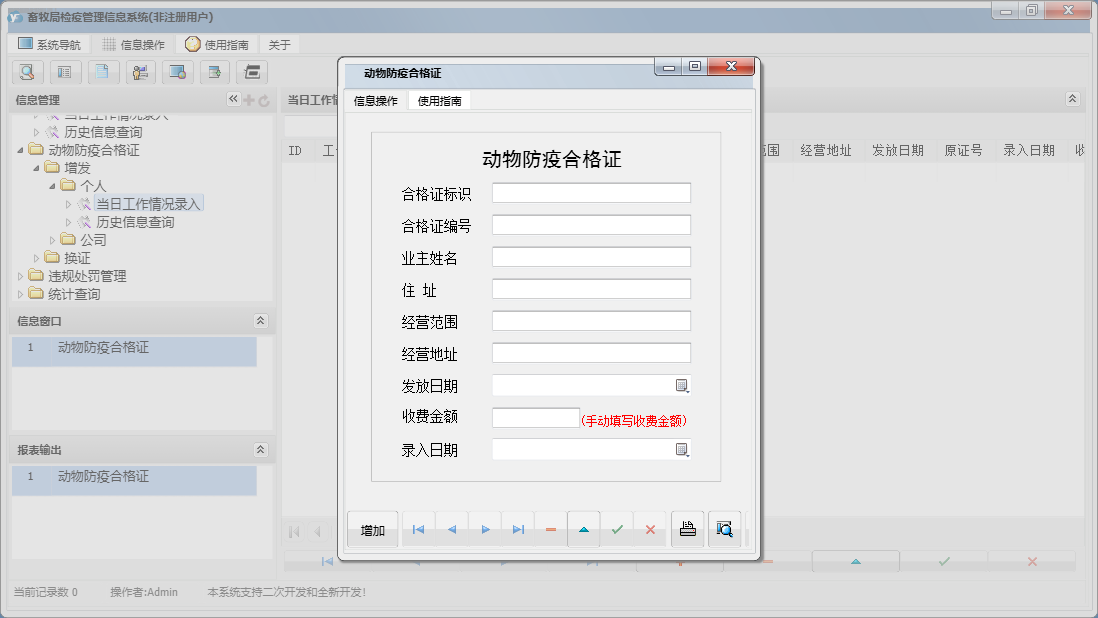Screen dimensions: 1098x618
Task: Click 关于 in the top menu bar
Action: pyautogui.click(x=277, y=44)
